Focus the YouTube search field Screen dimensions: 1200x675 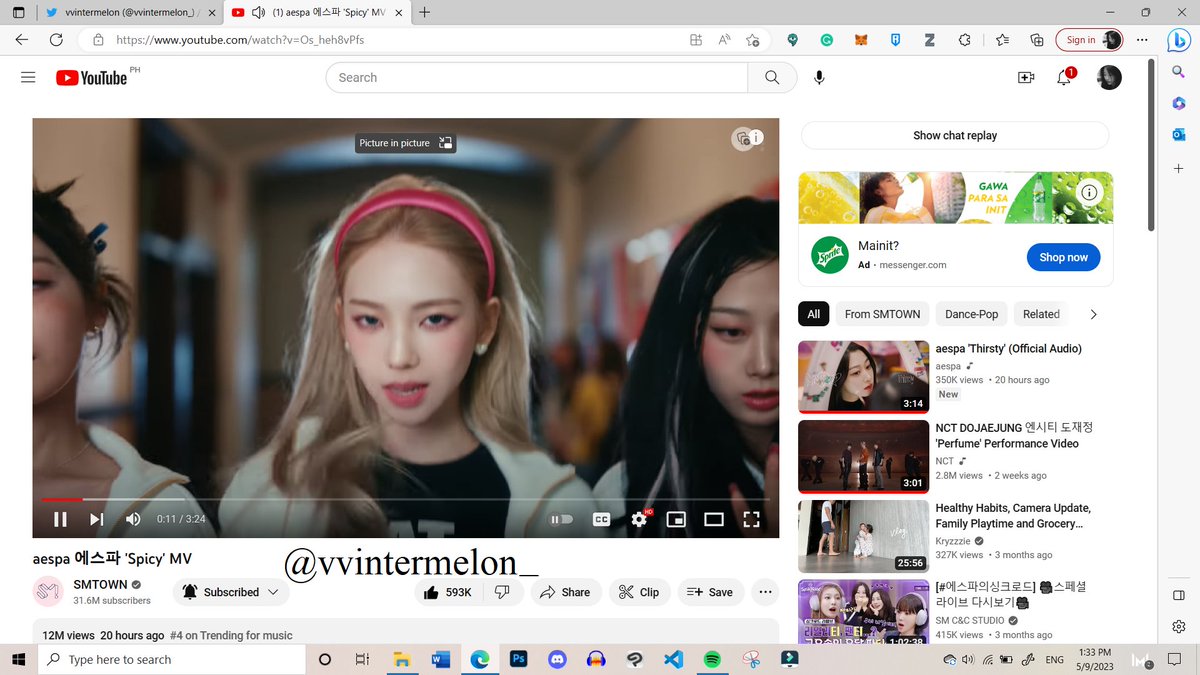pos(536,77)
